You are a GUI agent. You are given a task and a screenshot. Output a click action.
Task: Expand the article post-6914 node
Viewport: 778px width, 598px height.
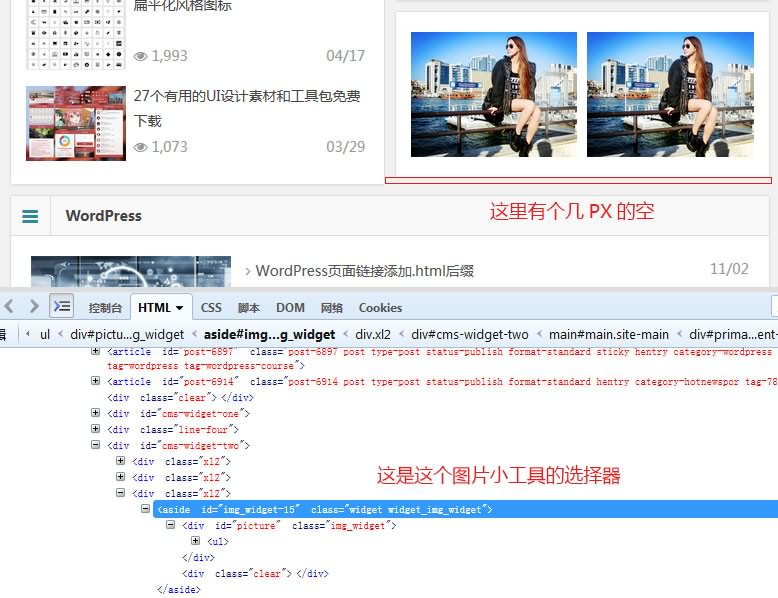(x=95, y=381)
